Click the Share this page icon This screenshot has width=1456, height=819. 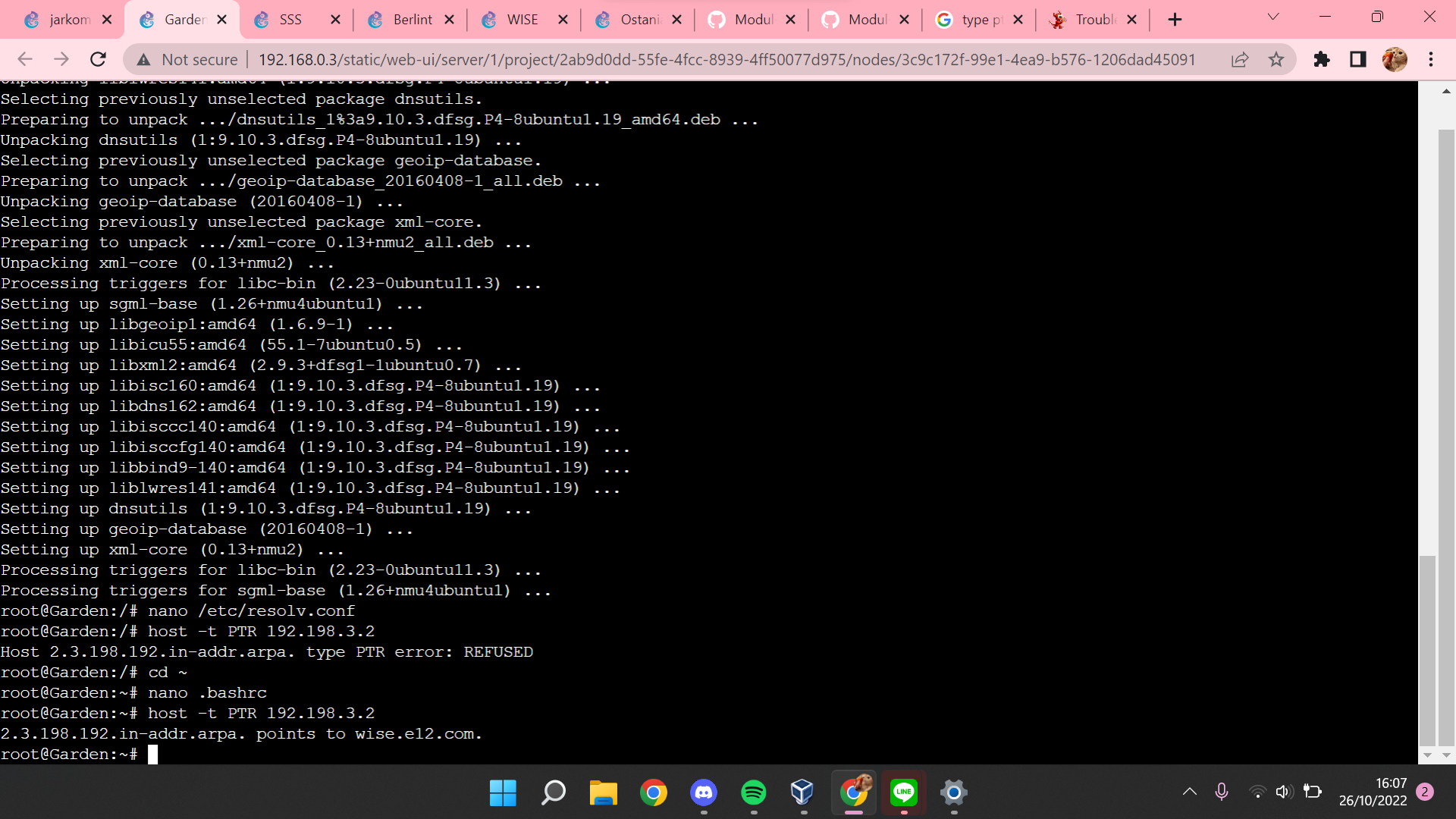point(1241,59)
